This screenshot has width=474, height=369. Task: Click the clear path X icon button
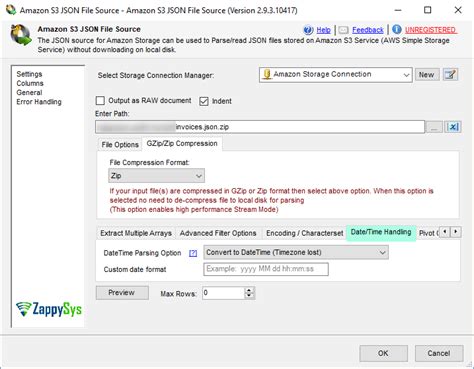[x=453, y=127]
